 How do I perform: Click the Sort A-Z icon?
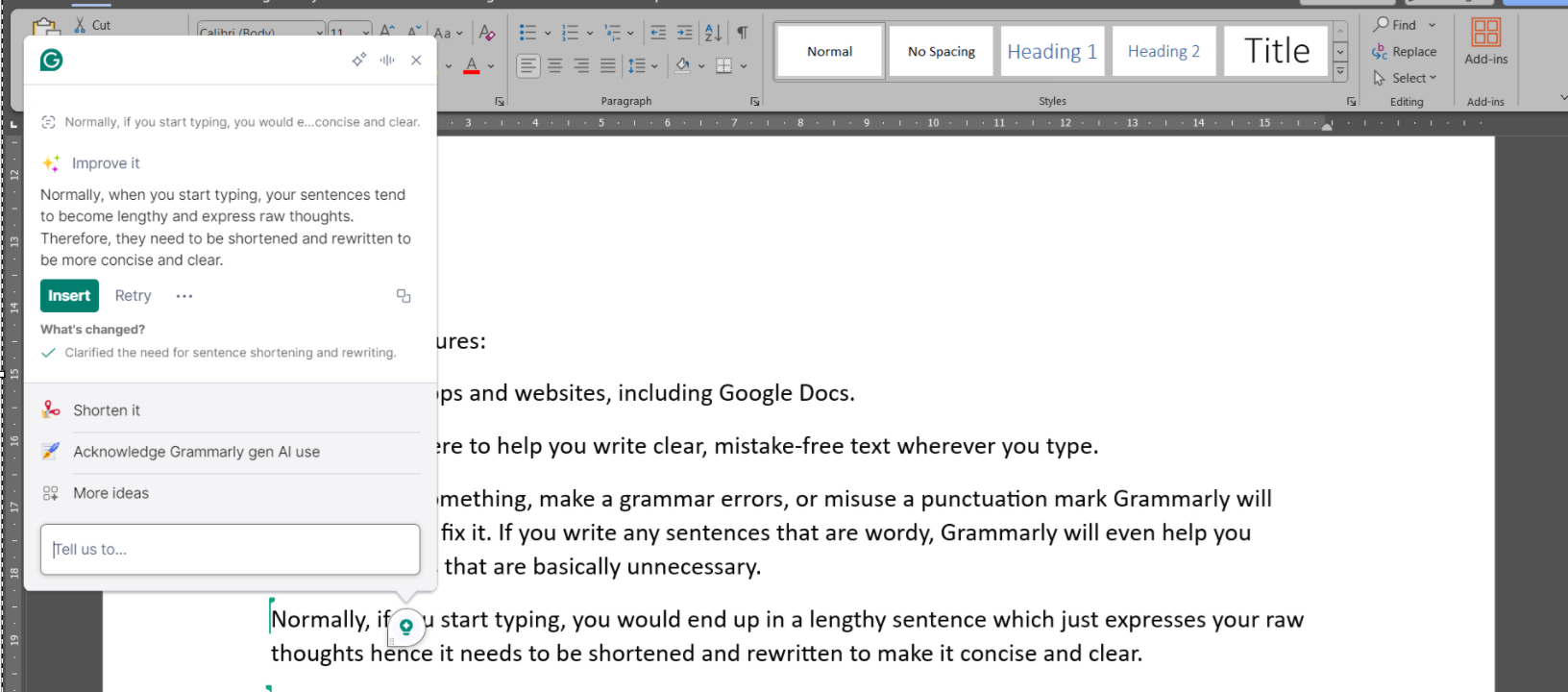click(713, 33)
